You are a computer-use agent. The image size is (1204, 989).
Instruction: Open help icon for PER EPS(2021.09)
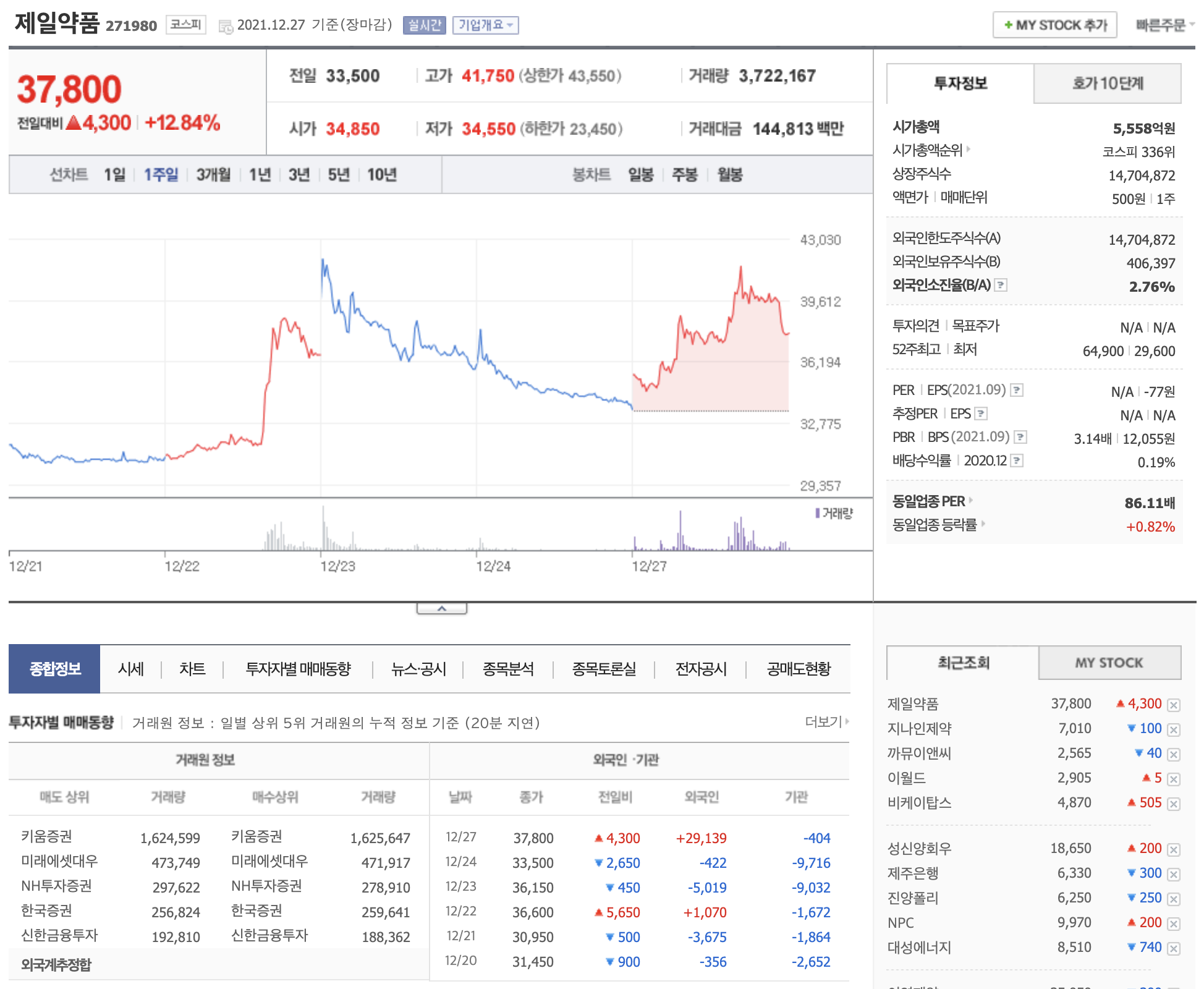pyautogui.click(x=1017, y=390)
